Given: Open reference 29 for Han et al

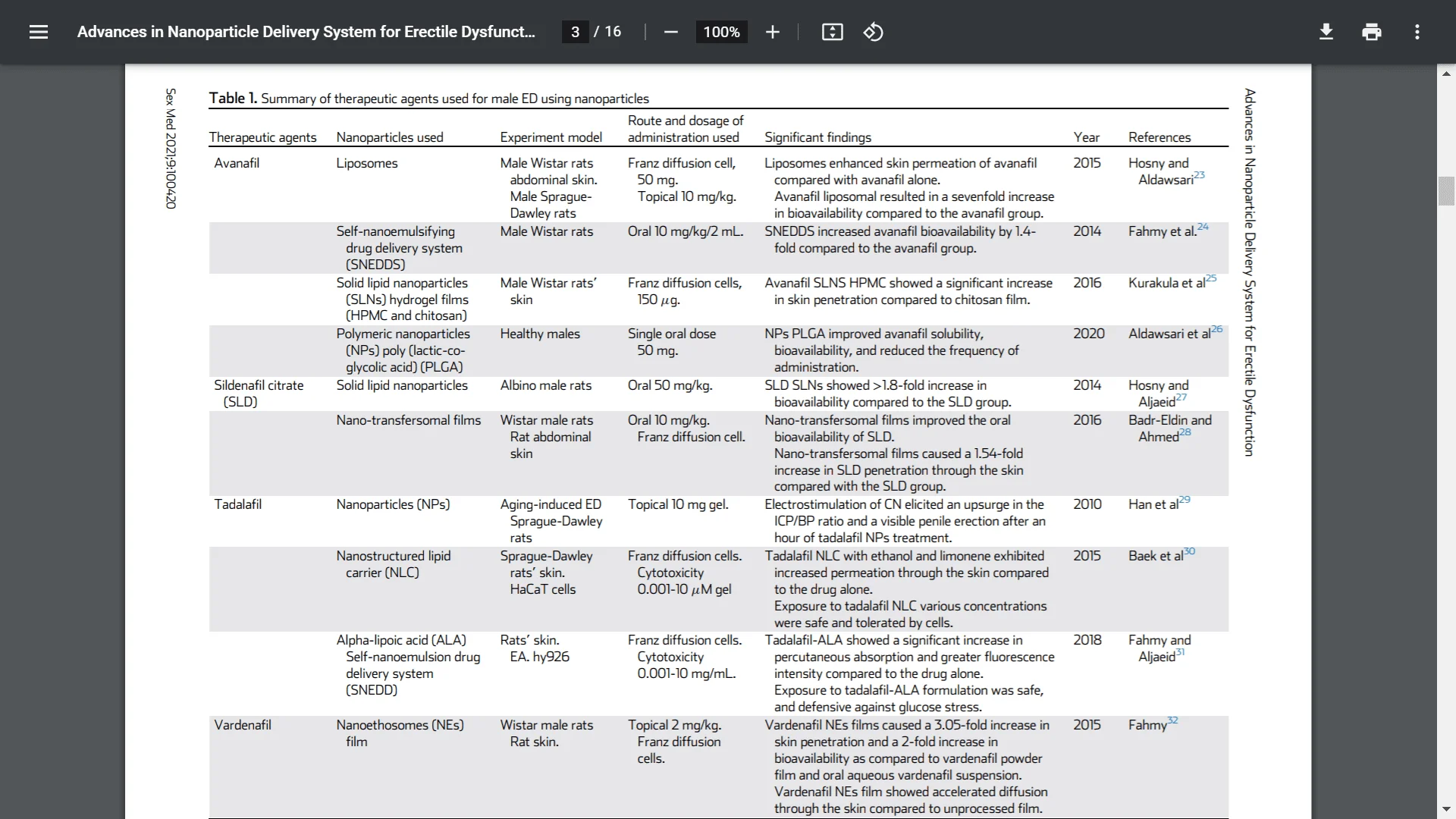Looking at the screenshot, I should [x=1185, y=500].
